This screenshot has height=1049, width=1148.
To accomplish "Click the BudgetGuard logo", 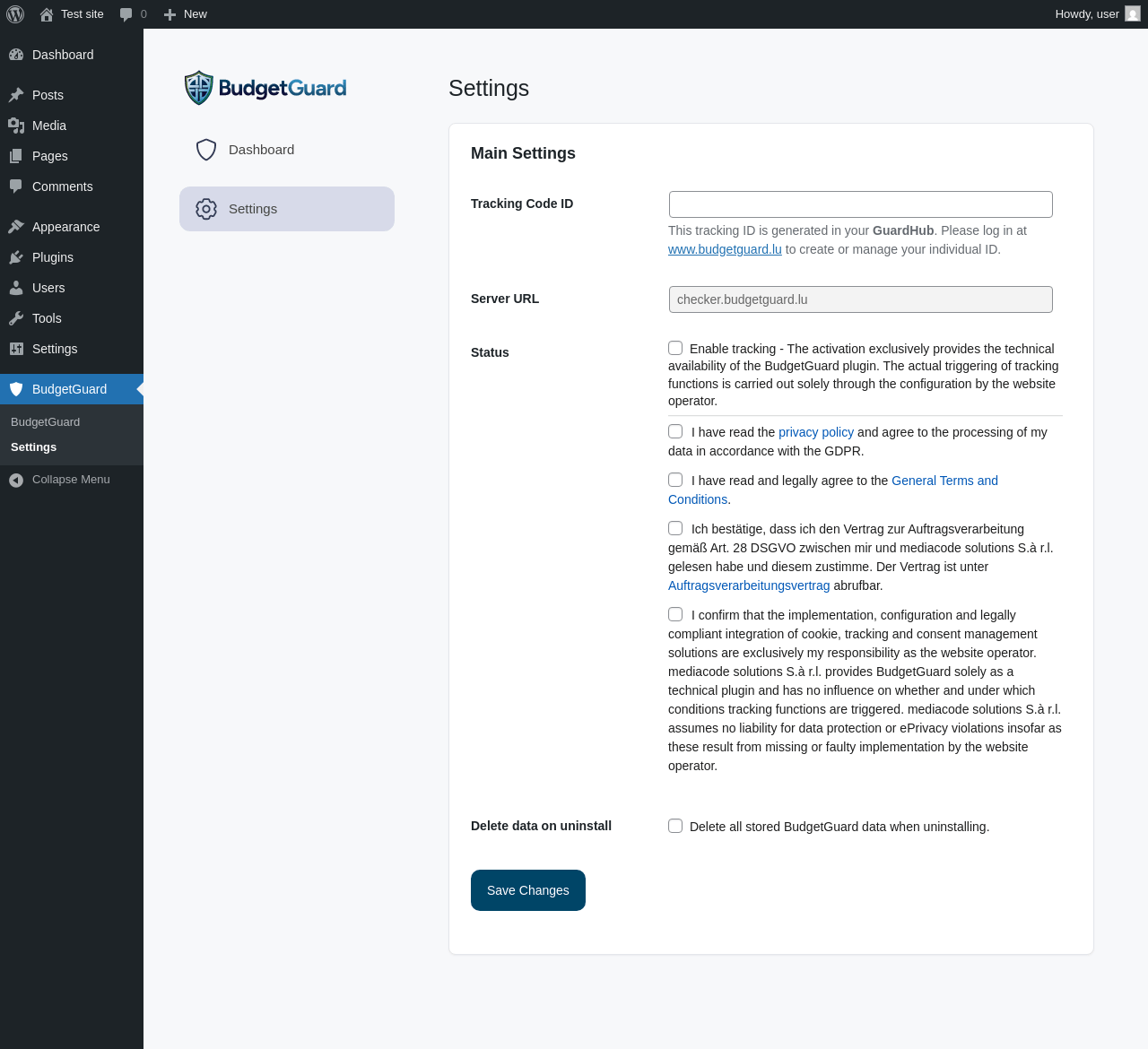I will point(265,88).
